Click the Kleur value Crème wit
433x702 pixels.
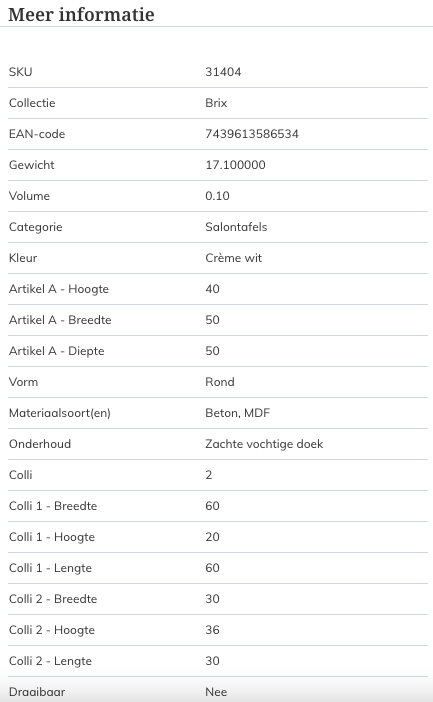coord(233,258)
